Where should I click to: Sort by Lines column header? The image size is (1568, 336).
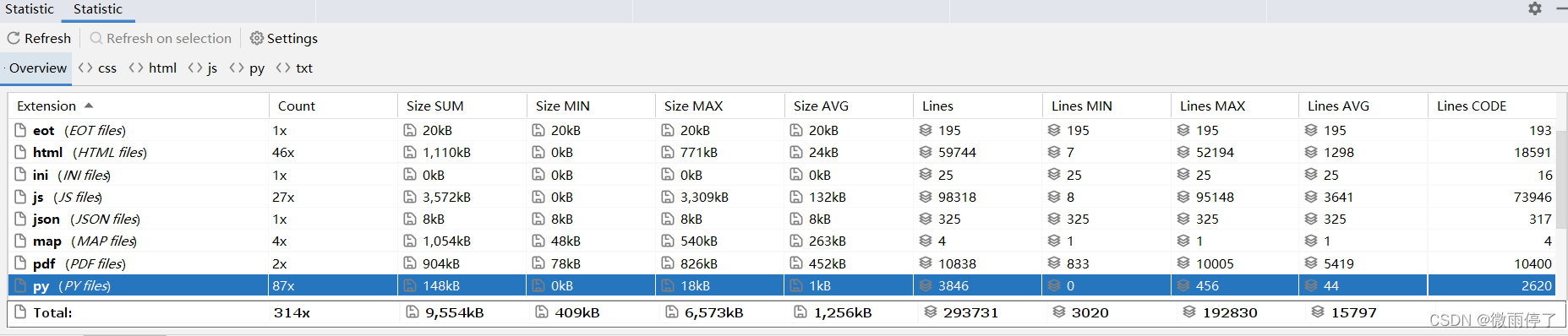click(x=978, y=106)
